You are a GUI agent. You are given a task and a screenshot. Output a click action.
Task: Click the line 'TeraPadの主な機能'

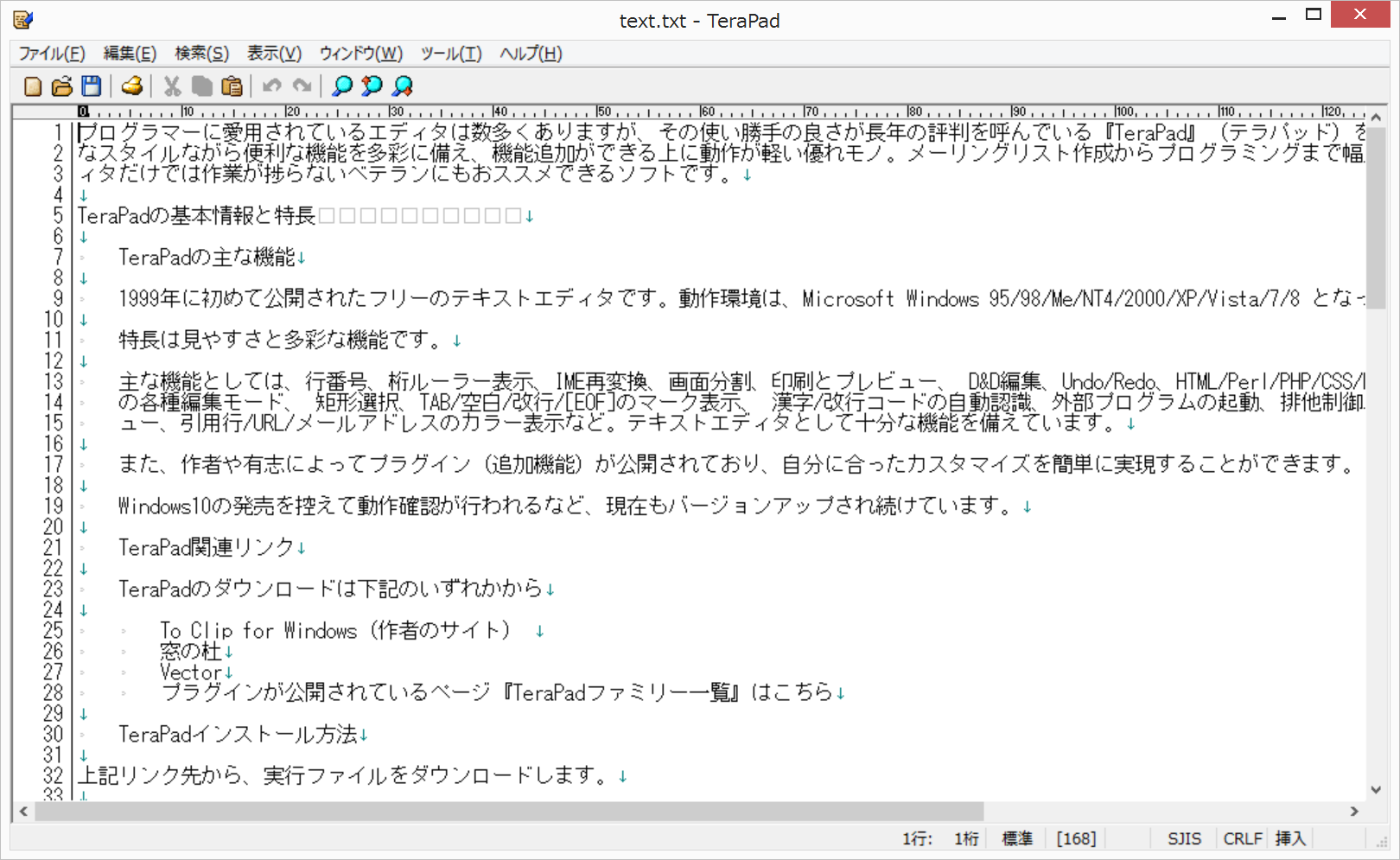tap(207, 257)
